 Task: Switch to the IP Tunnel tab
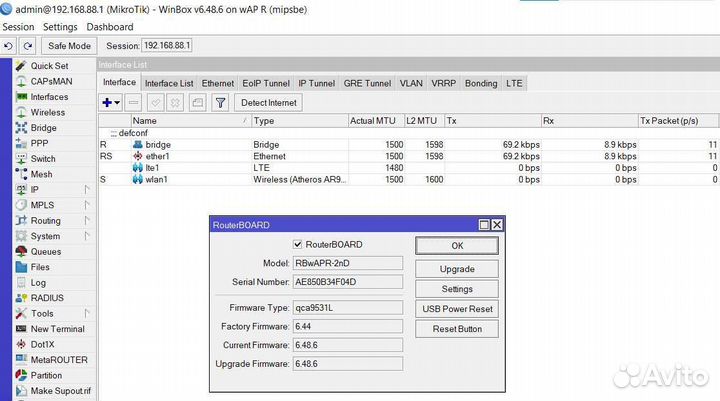(x=316, y=83)
